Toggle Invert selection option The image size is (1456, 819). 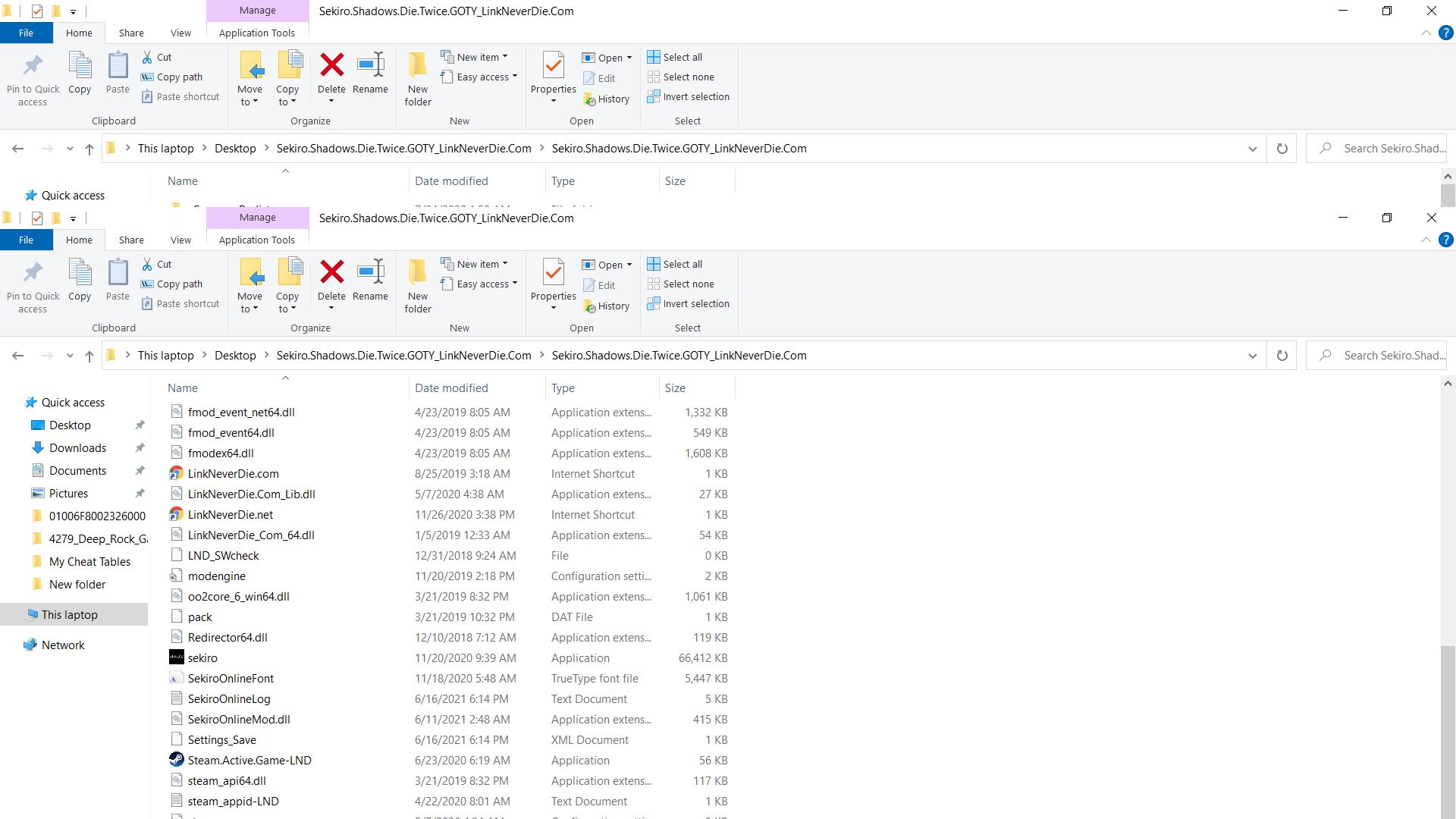[696, 303]
